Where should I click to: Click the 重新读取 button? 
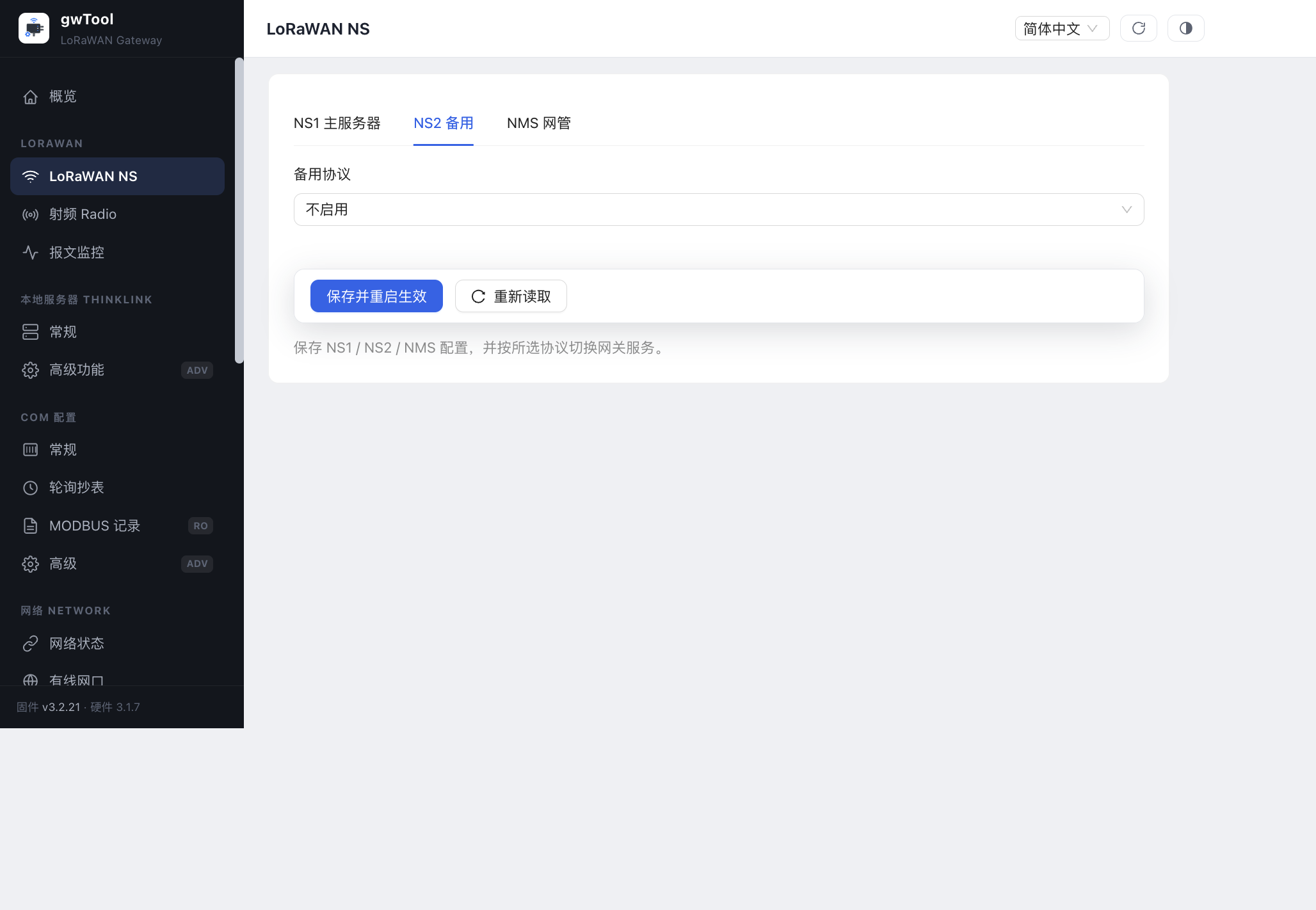[511, 296]
